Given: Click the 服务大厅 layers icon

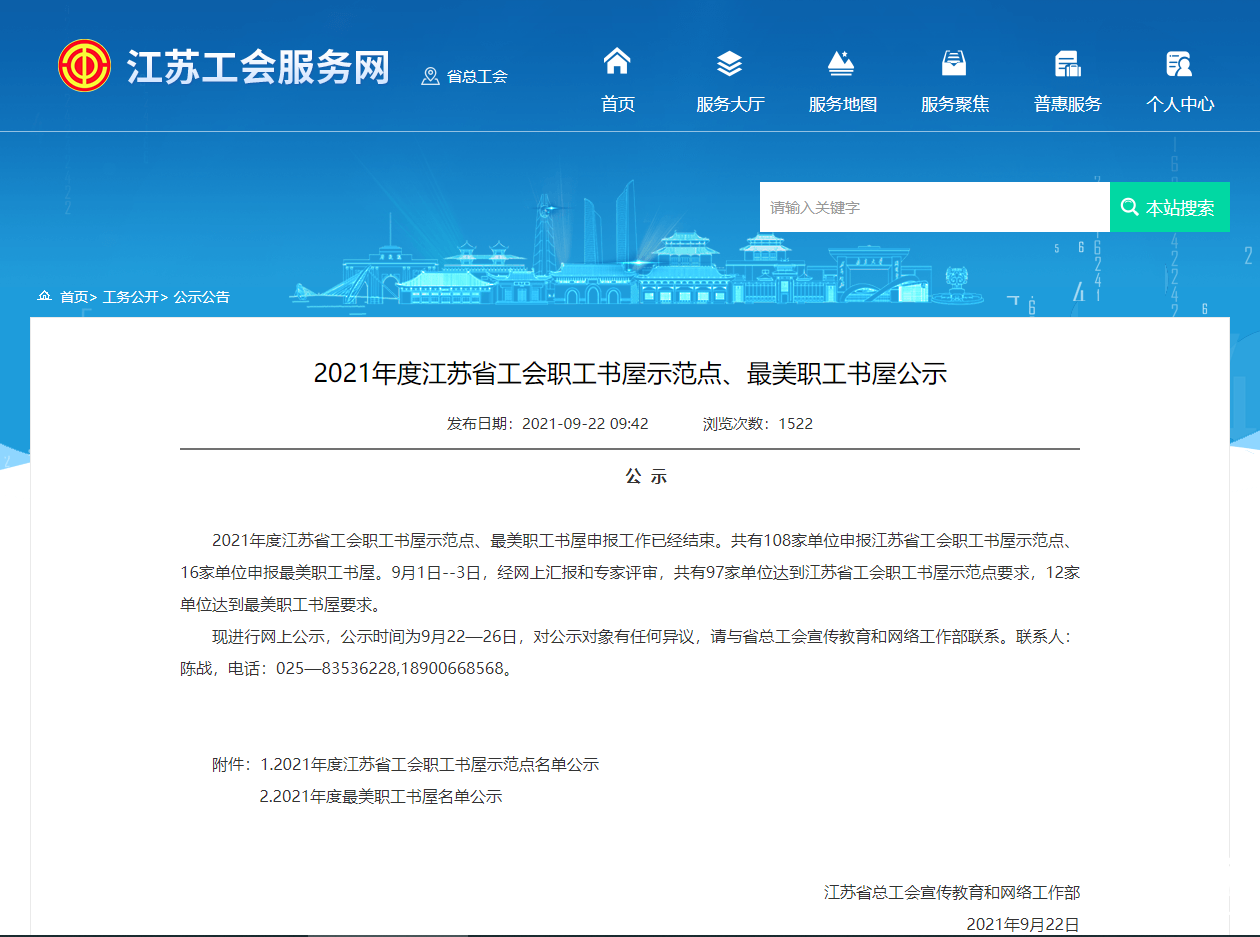Looking at the screenshot, I should (x=730, y=63).
